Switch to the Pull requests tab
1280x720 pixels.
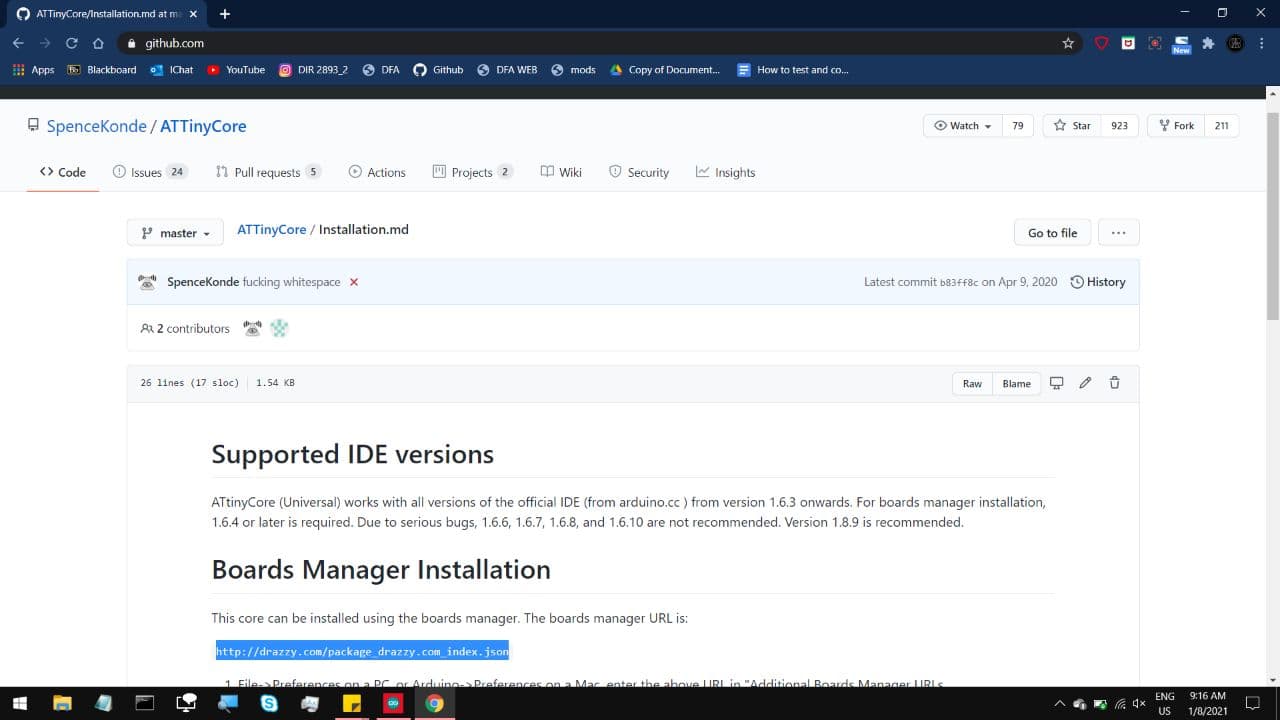[x=268, y=172]
